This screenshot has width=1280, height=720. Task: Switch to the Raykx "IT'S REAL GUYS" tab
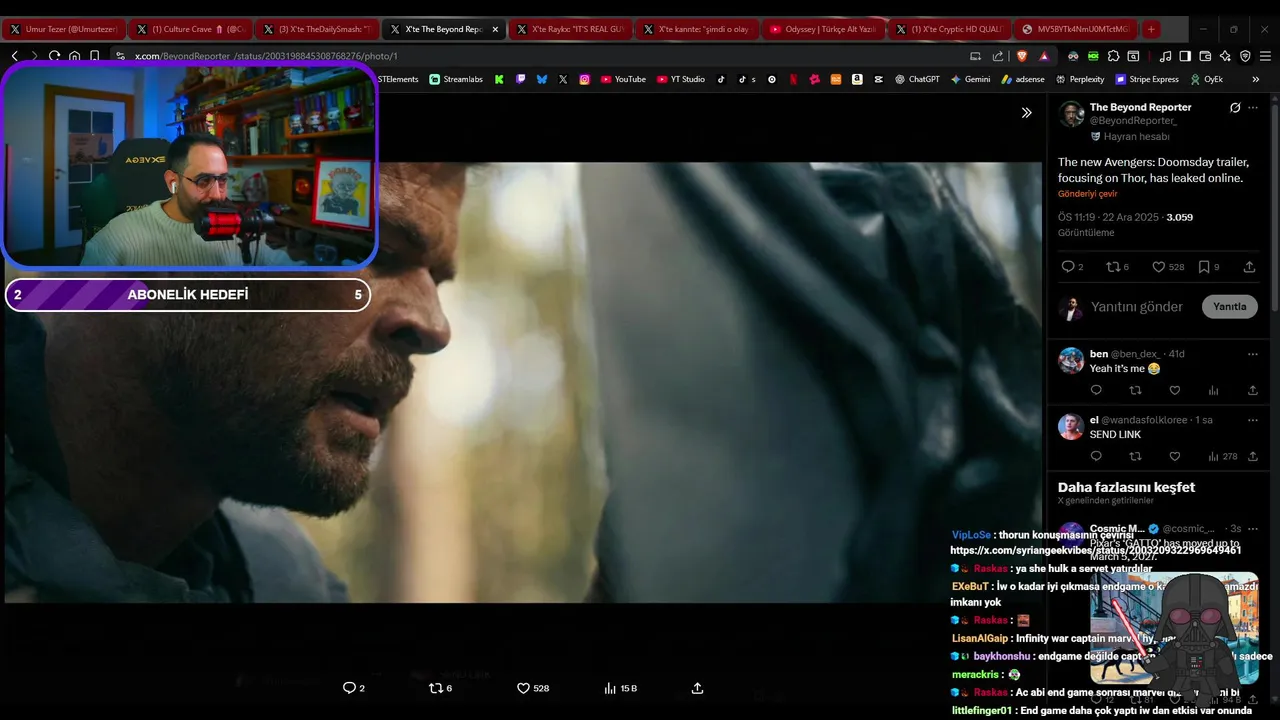[569, 29]
